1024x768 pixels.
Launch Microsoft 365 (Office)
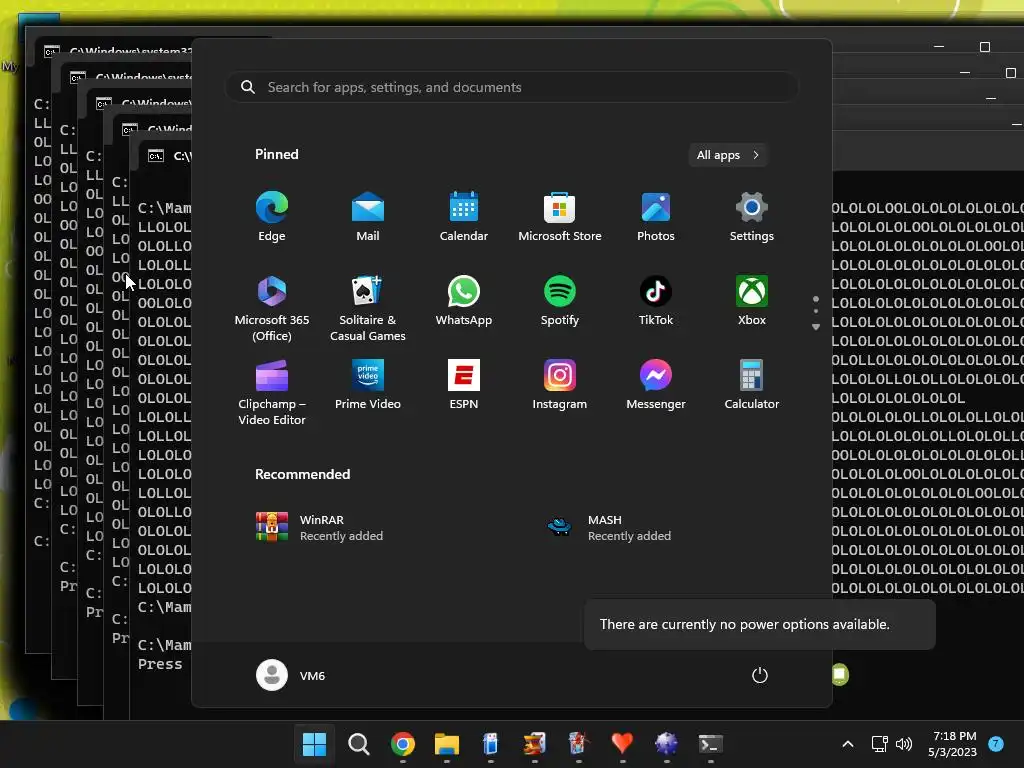coord(272,308)
